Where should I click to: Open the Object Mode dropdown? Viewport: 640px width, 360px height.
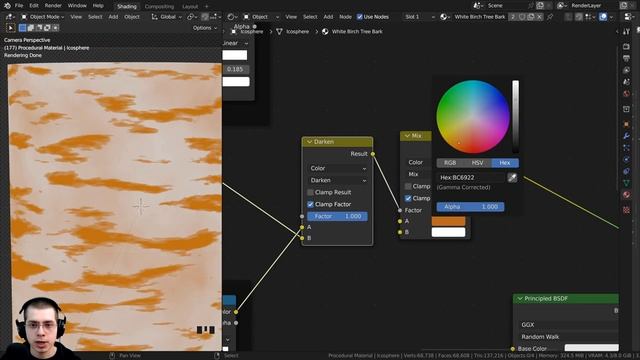42,17
